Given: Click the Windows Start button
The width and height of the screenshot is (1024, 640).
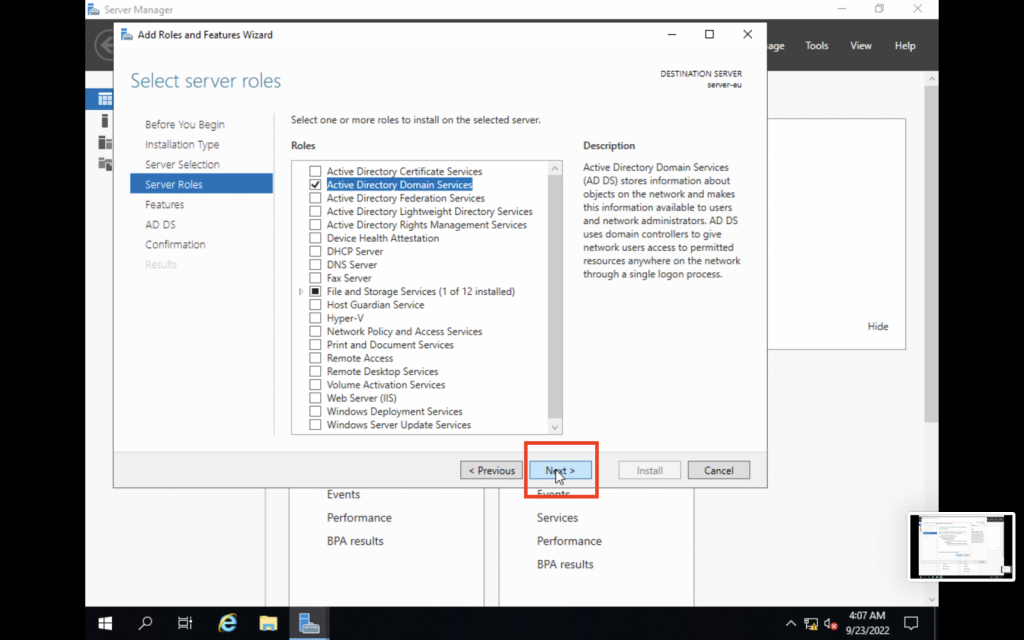Looking at the screenshot, I should coord(105,623).
